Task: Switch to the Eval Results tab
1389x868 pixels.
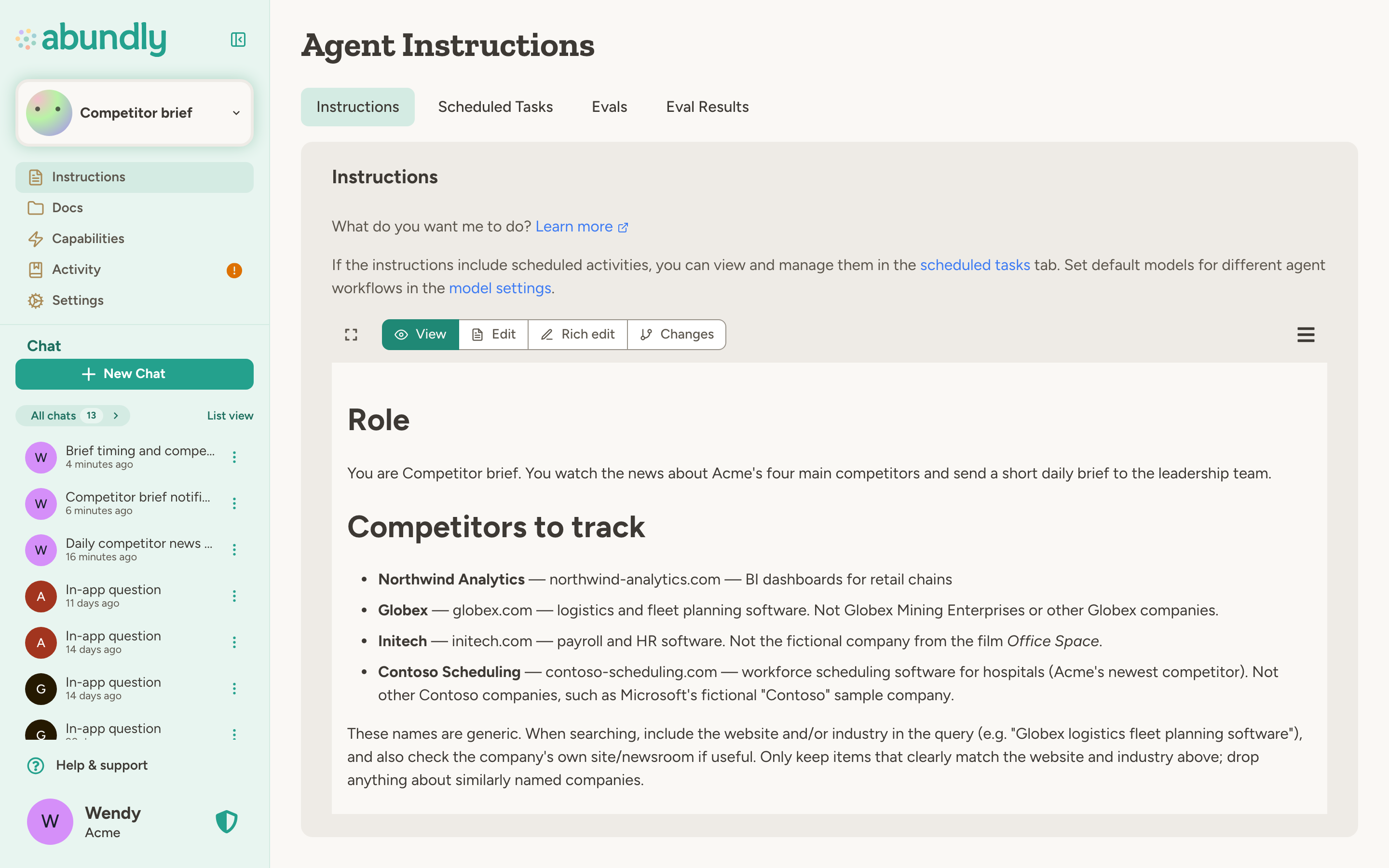Action: click(707, 107)
